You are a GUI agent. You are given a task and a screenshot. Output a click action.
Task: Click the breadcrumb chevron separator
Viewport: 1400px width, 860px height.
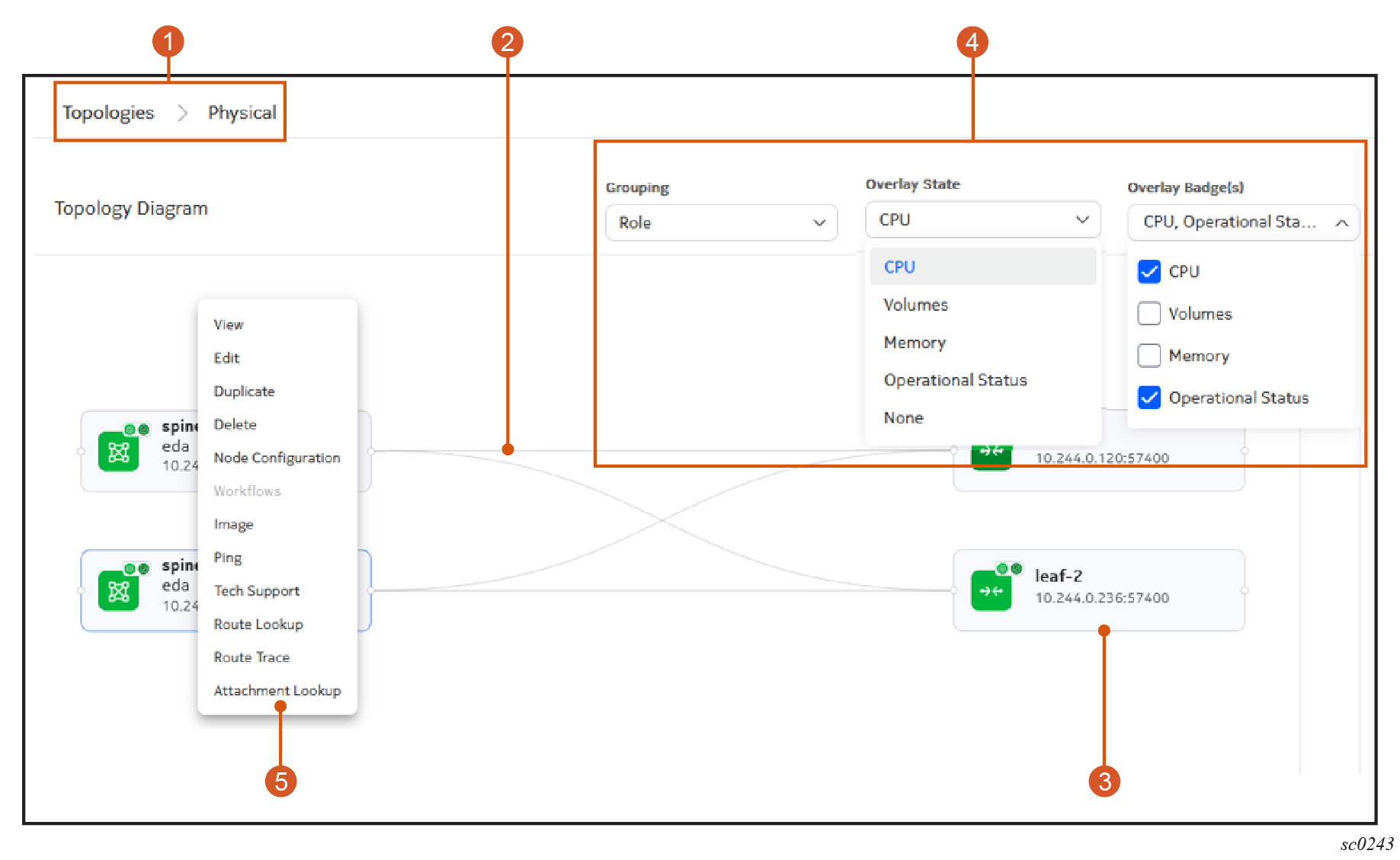[x=181, y=113]
